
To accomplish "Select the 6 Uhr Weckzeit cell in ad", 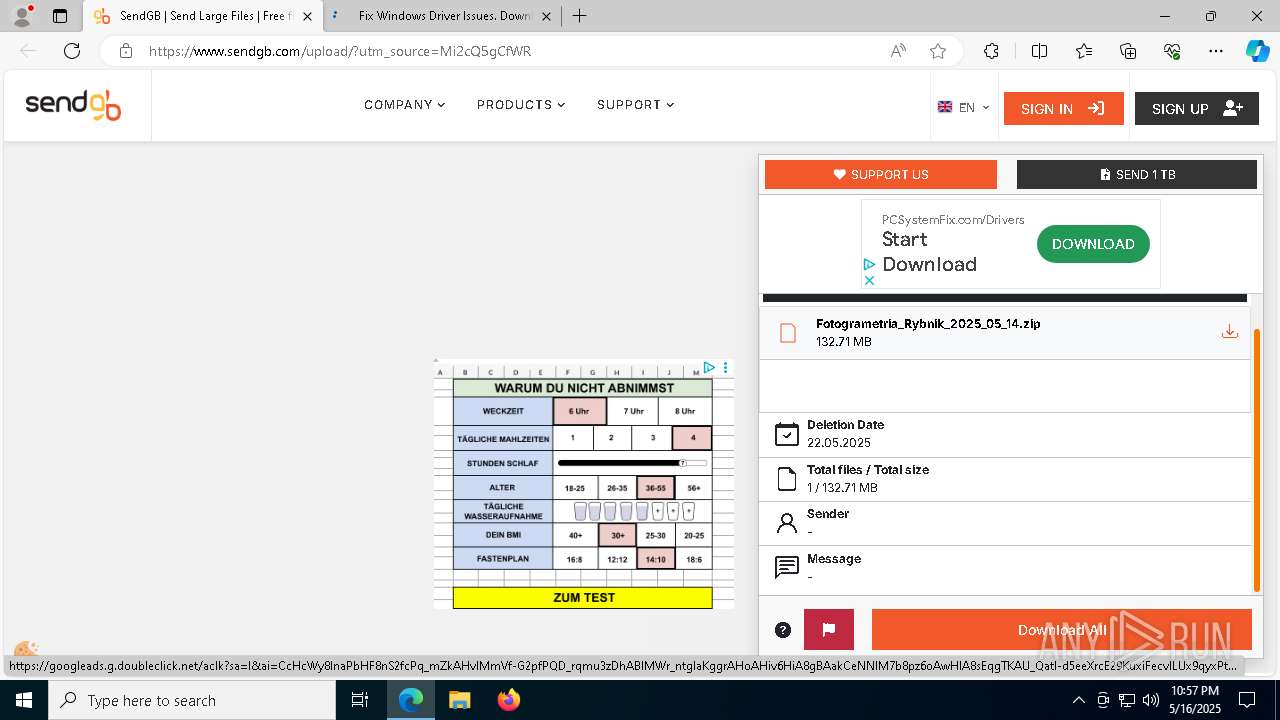I will [x=579, y=411].
